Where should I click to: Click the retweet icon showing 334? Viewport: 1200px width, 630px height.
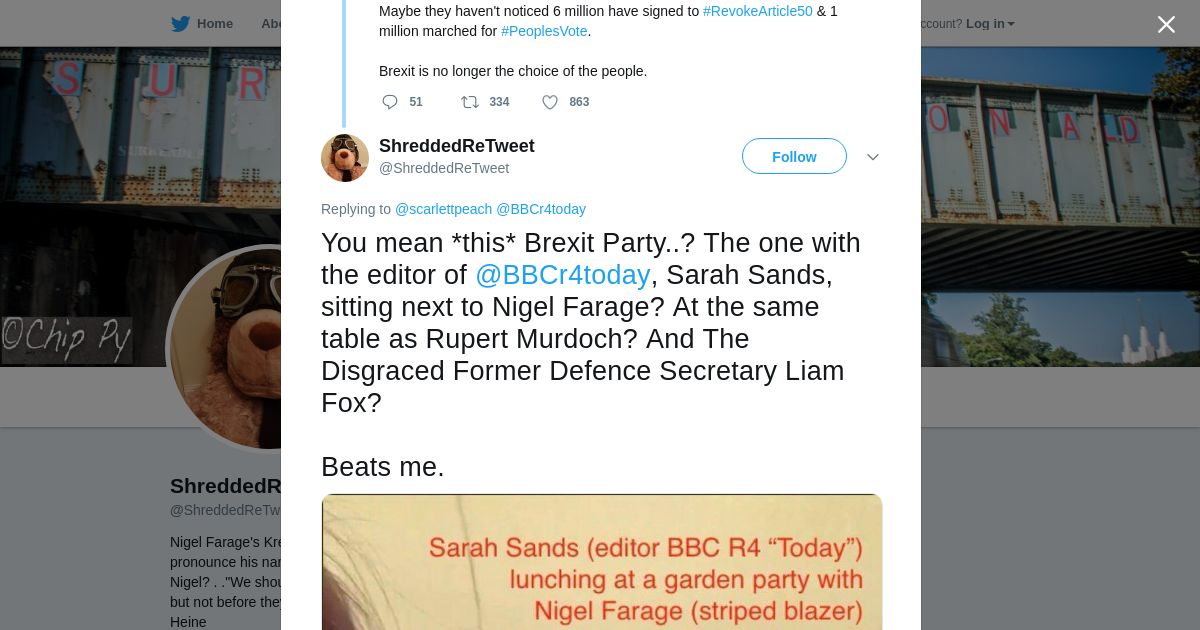469,102
